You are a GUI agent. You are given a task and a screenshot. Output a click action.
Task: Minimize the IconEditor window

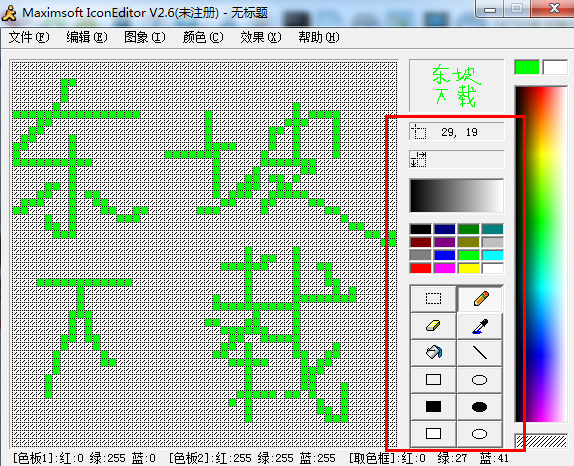490,9
